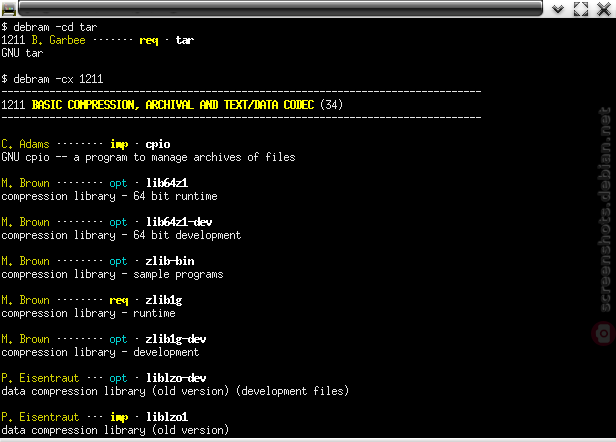Select the package name 'zlib1g'
This screenshot has height=442, width=616.
click(164, 300)
